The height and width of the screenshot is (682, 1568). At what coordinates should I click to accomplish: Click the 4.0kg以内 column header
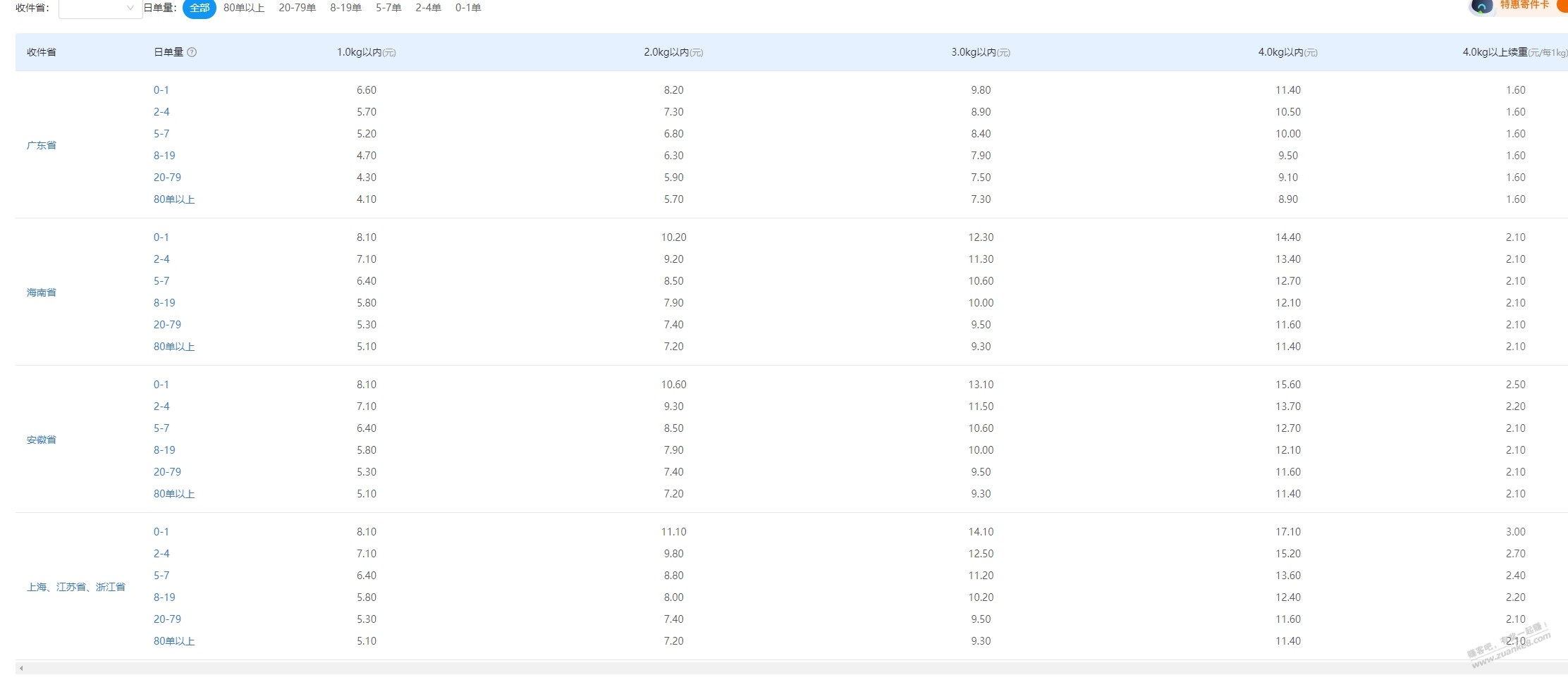(x=1288, y=52)
